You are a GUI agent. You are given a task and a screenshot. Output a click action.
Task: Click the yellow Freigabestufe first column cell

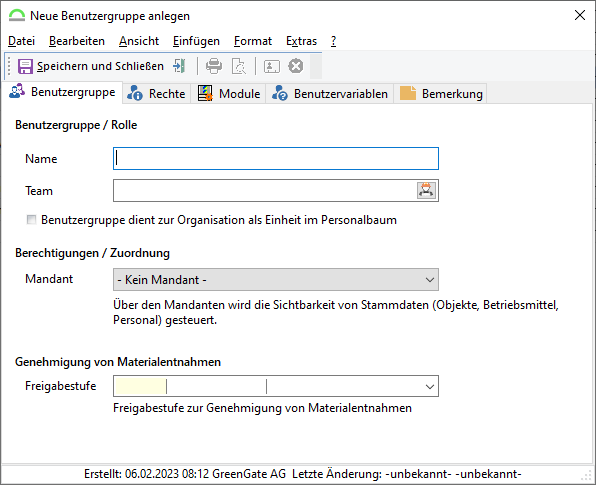coord(140,386)
